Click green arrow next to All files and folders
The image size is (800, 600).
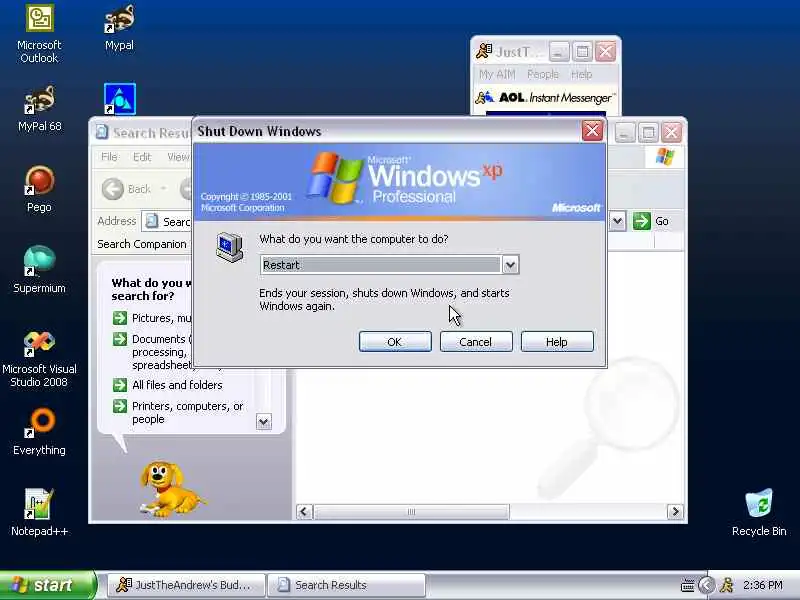[120, 385]
